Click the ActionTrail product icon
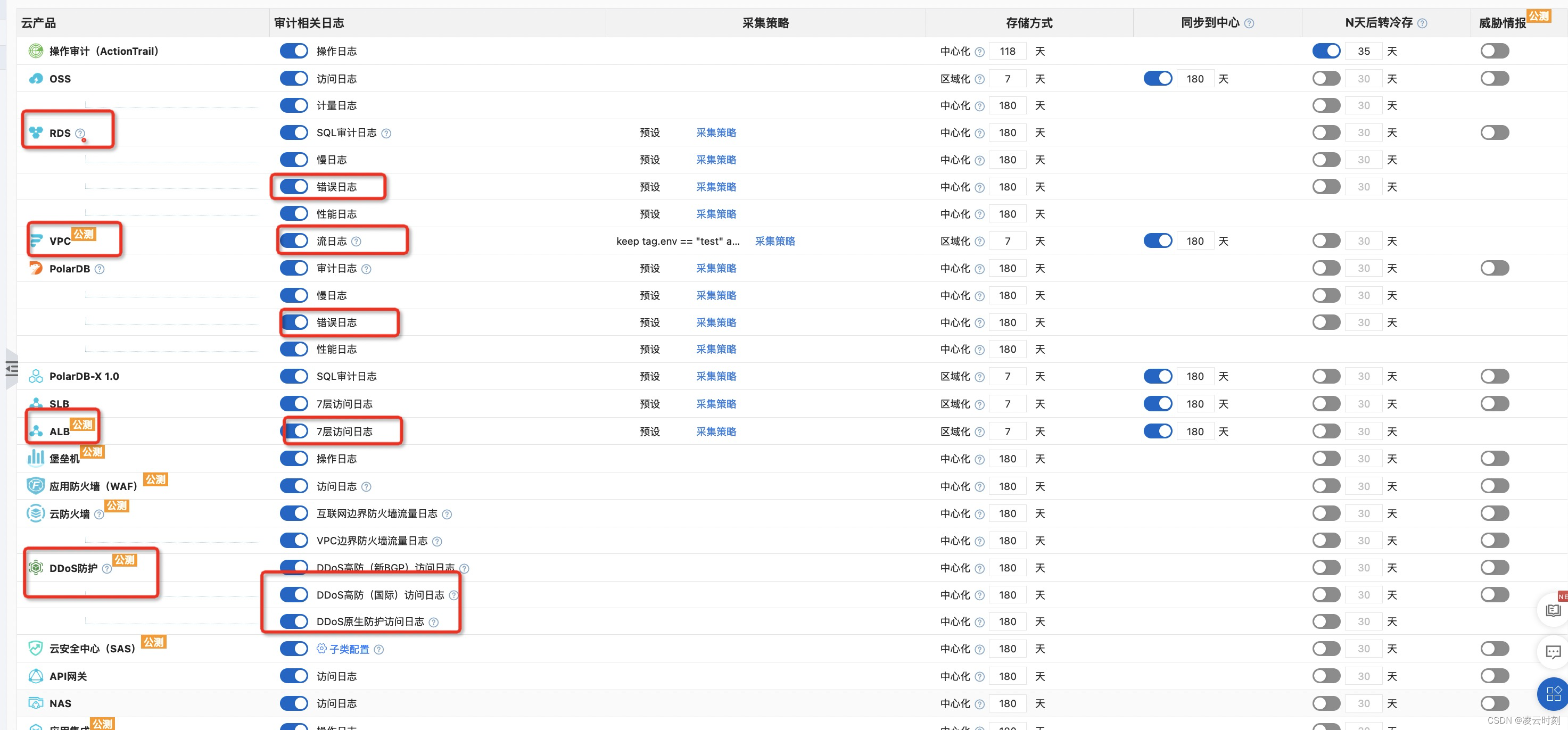The width and height of the screenshot is (1568, 730). click(36, 51)
